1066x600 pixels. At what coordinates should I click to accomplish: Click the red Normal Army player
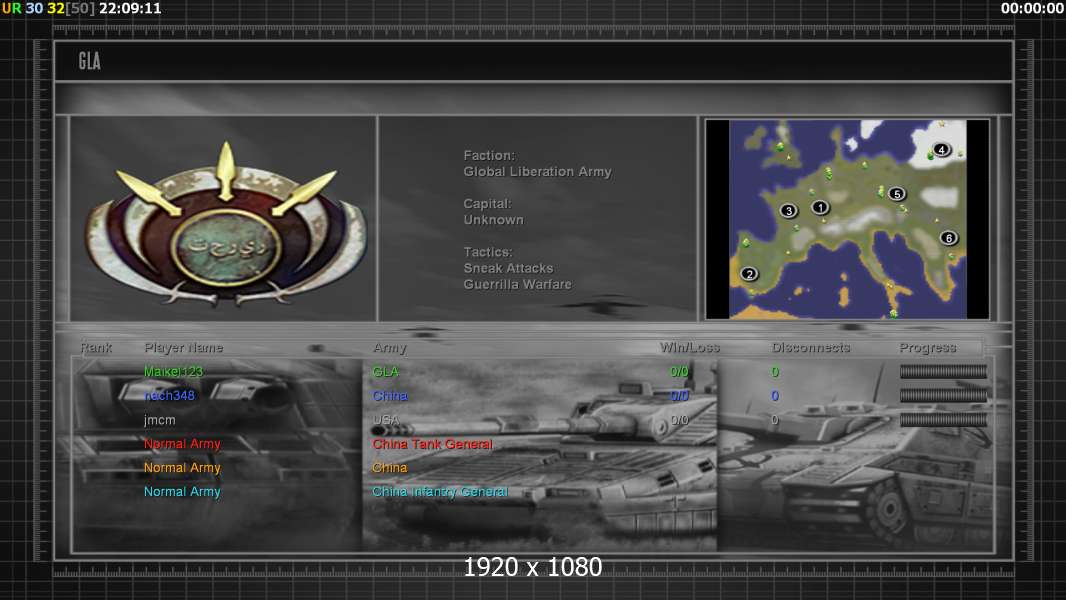pyautogui.click(x=182, y=444)
